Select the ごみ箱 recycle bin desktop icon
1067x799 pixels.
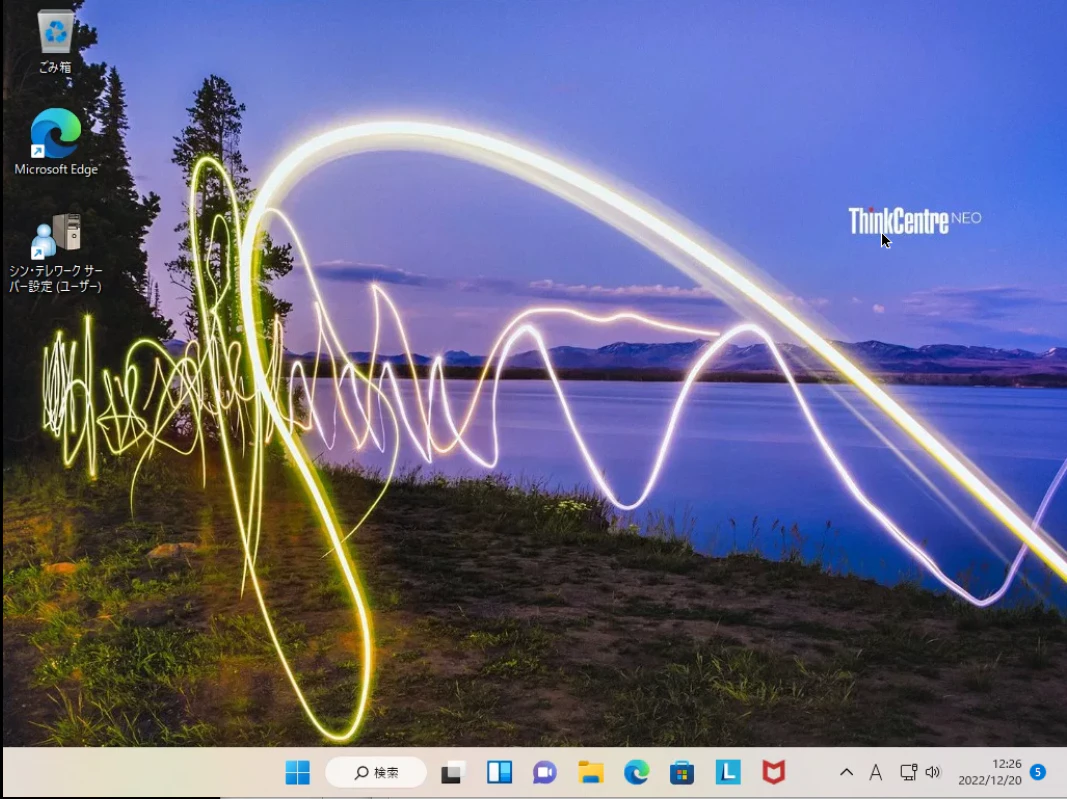coord(55,41)
